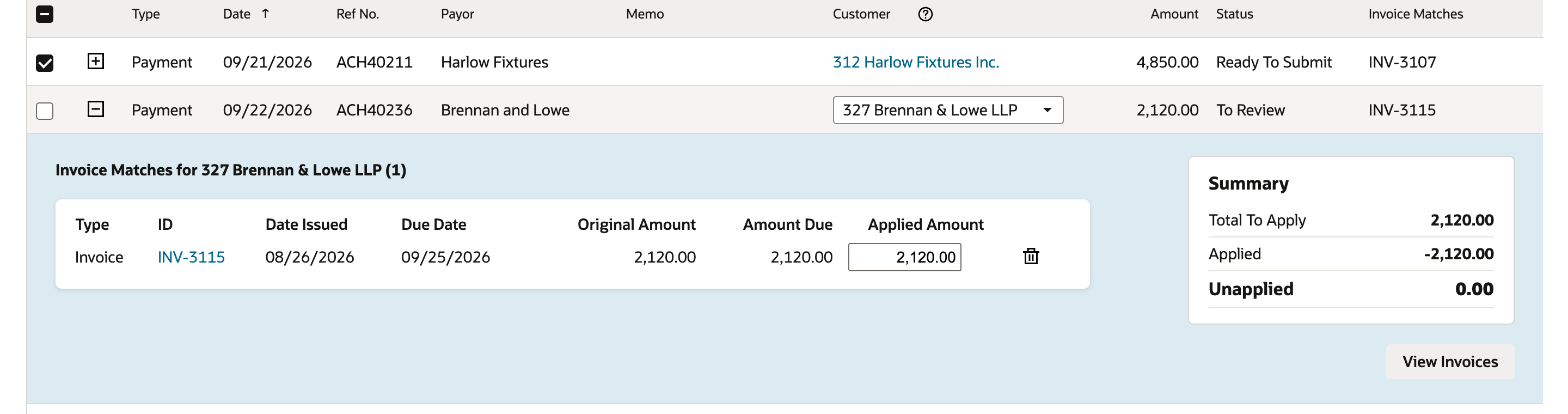1568x414 pixels.
Task: Click the Customer column header
Action: (861, 14)
